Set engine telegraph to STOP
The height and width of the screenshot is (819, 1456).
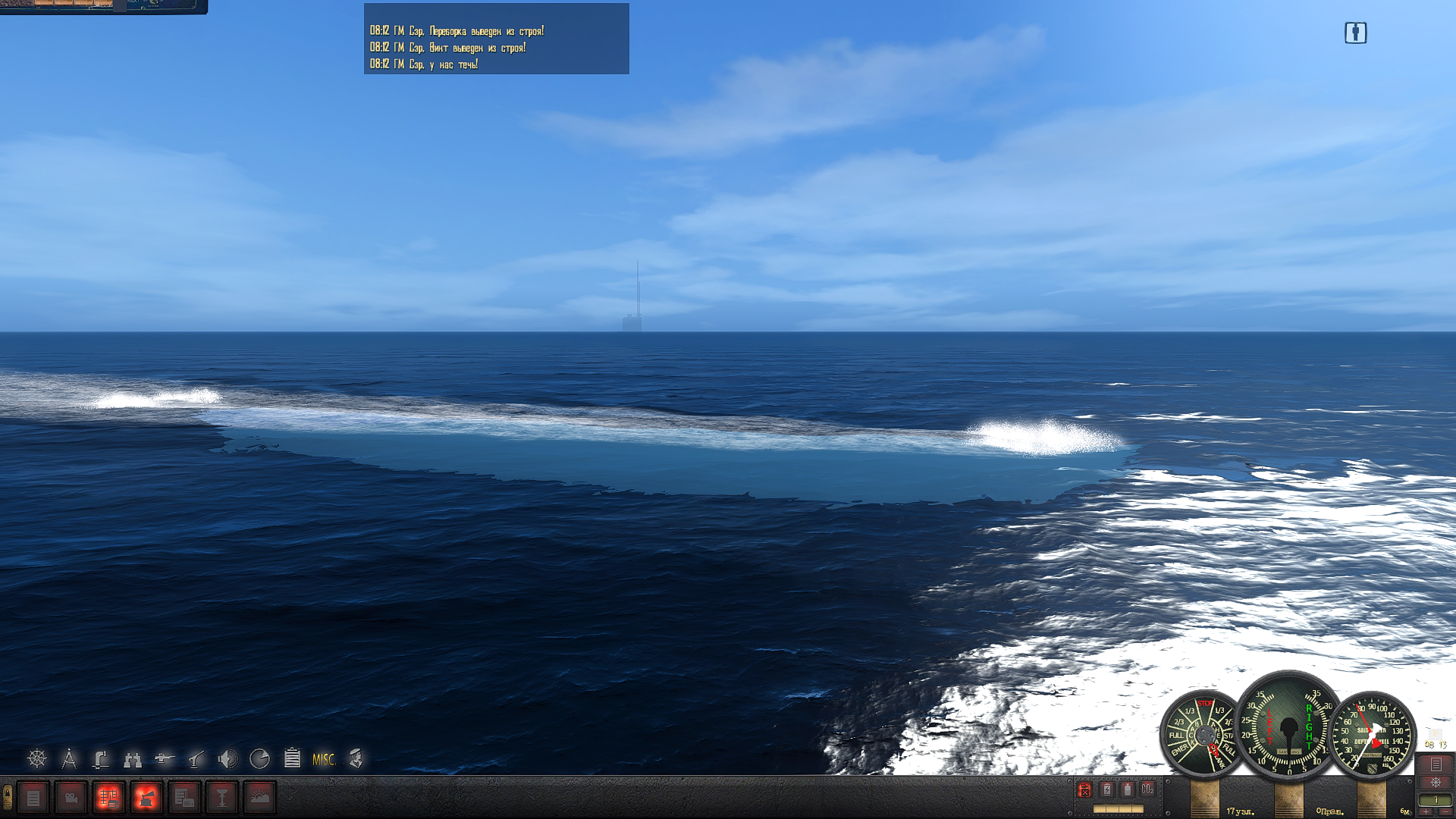click(1205, 704)
